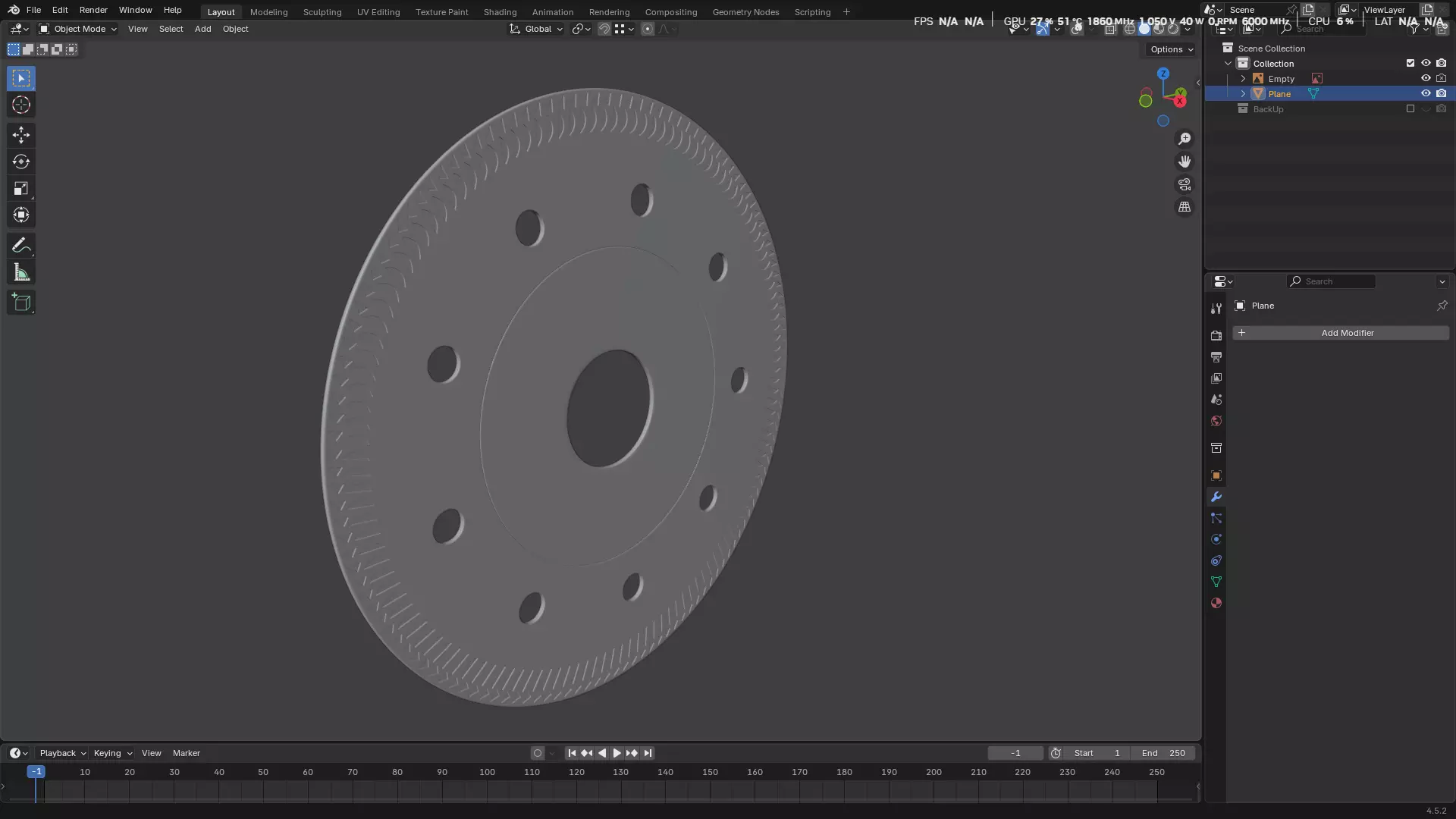
Task: Click the Add Modifier button
Action: point(1341,333)
